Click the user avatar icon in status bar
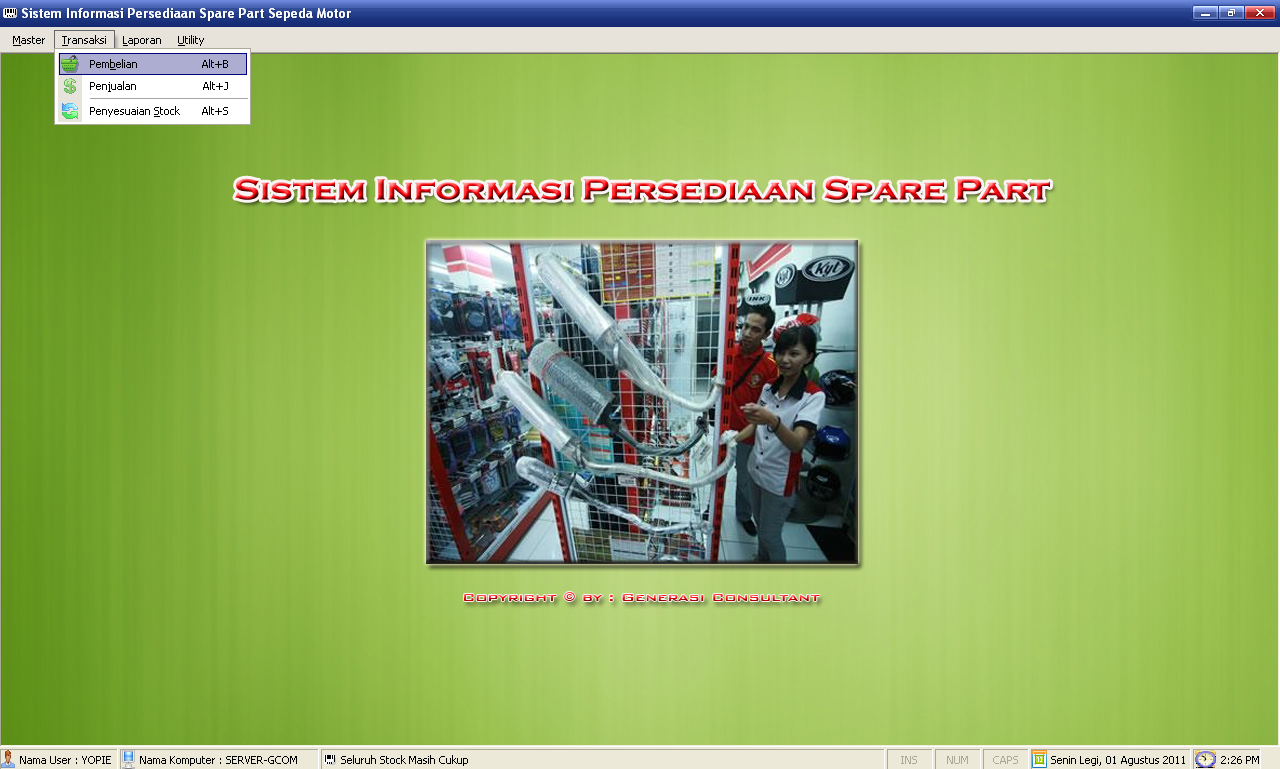 pos(8,760)
